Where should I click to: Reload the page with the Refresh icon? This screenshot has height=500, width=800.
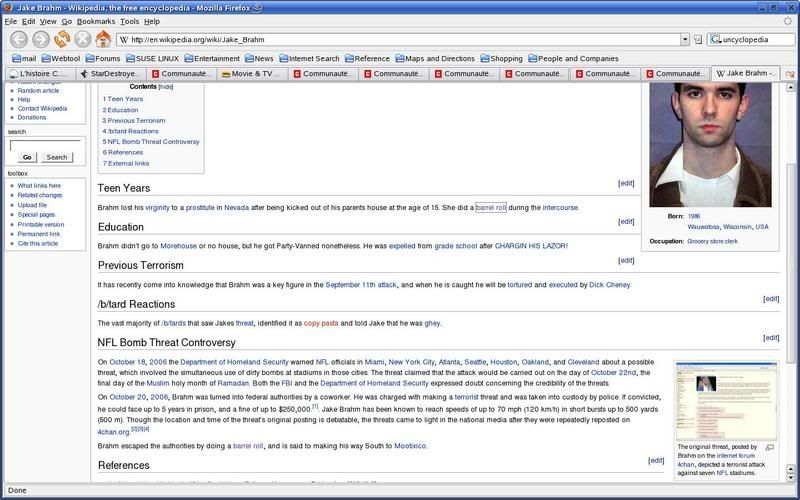(x=62, y=39)
